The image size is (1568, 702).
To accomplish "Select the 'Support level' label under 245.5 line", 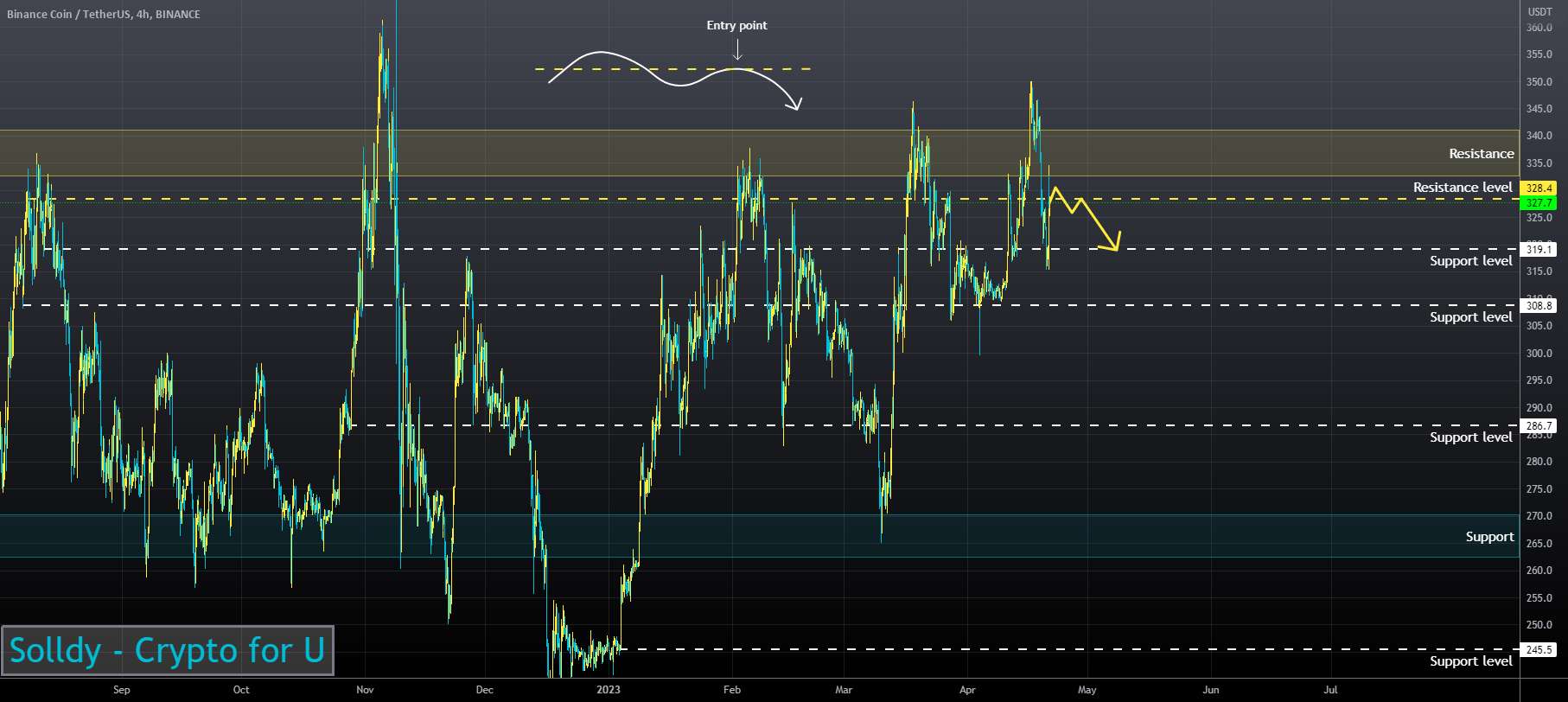I will (1471, 661).
